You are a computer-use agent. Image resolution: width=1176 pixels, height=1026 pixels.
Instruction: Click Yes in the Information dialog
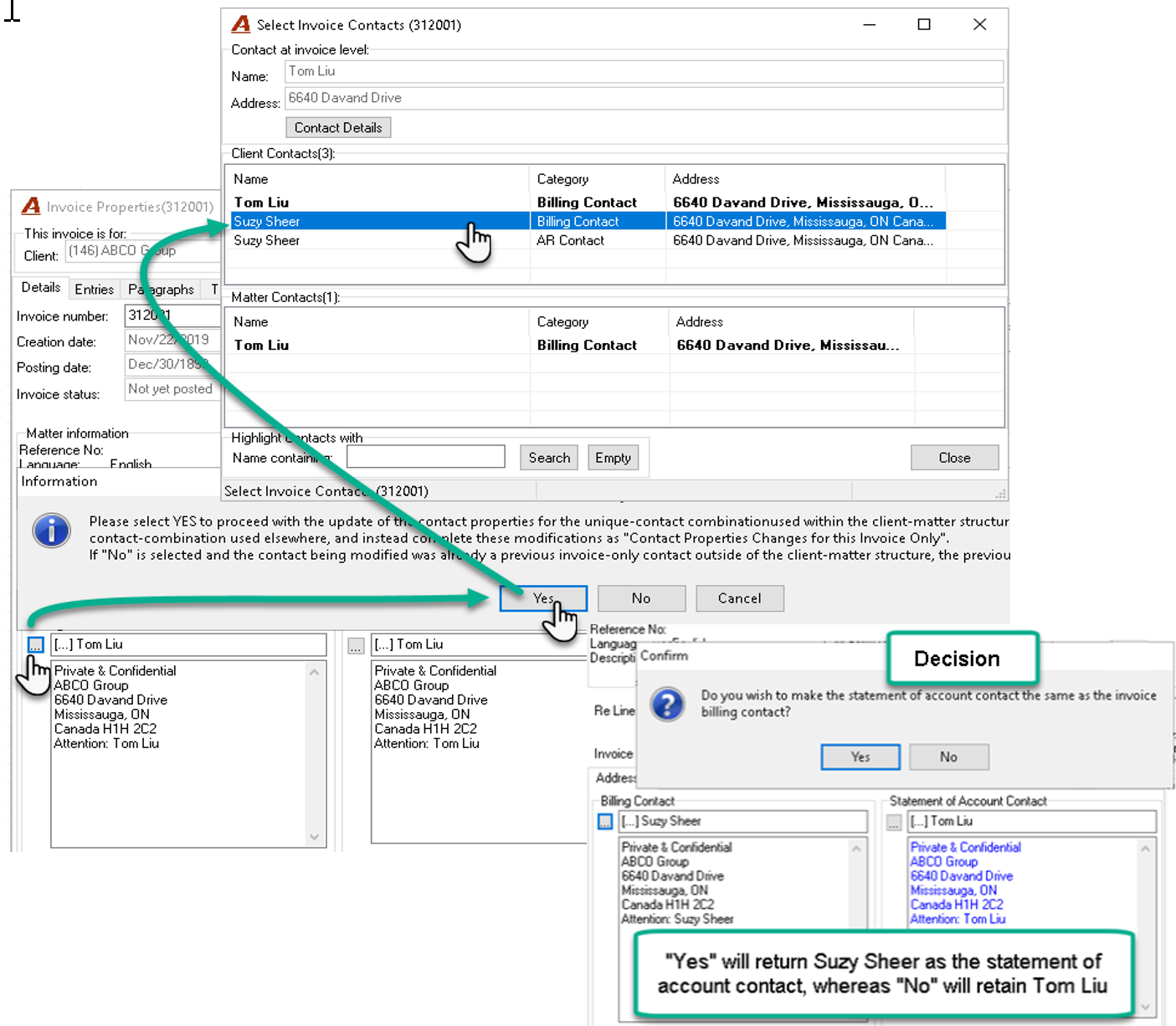[x=543, y=598]
